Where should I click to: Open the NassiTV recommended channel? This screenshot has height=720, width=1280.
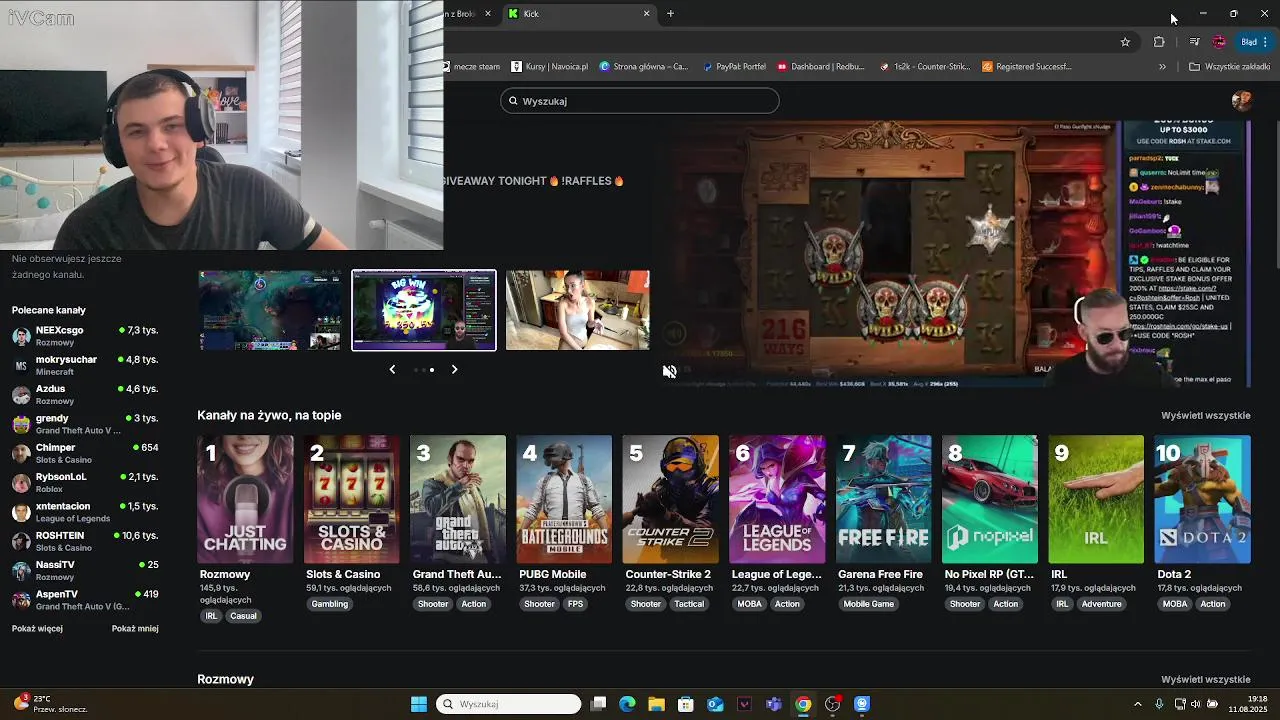pyautogui.click(x=85, y=570)
